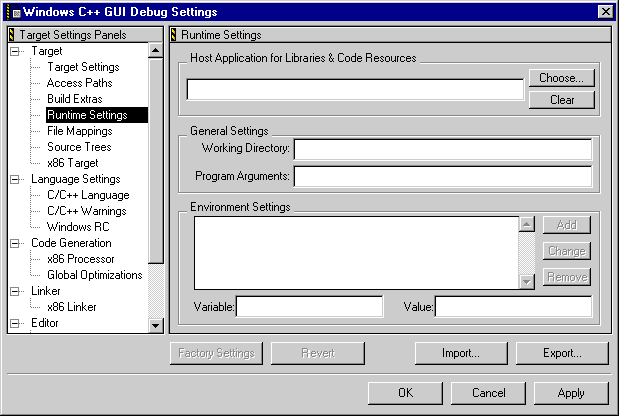Image resolution: width=619 pixels, height=416 pixels.
Task: Select the Language Settings category label
Action: (76, 179)
